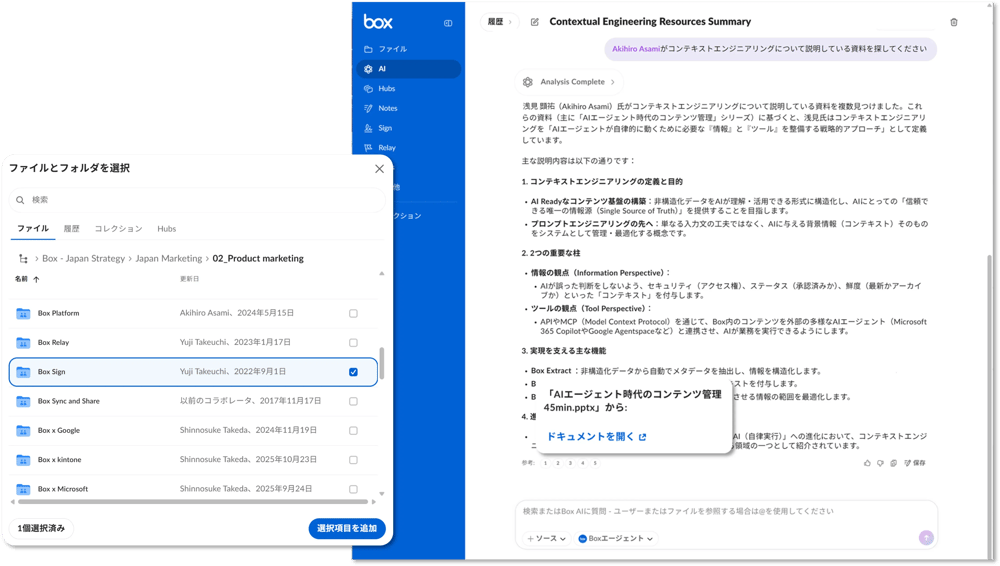The height and width of the screenshot is (566, 1000).
Task: Collapse the blue sidebar panel icon
Action: click(448, 23)
